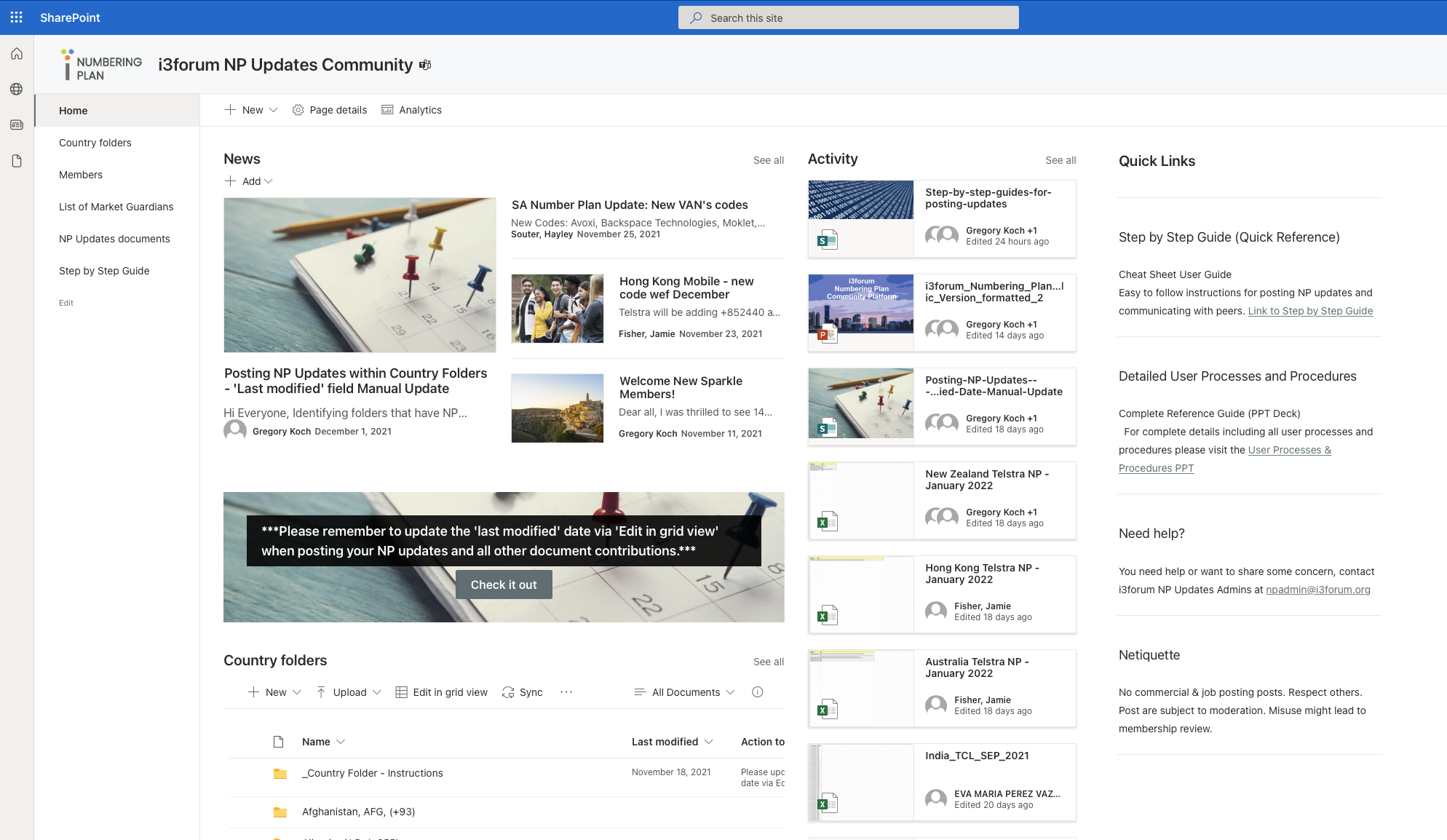The image size is (1447, 840).
Task: Click See all next to Activity
Action: point(1061,160)
